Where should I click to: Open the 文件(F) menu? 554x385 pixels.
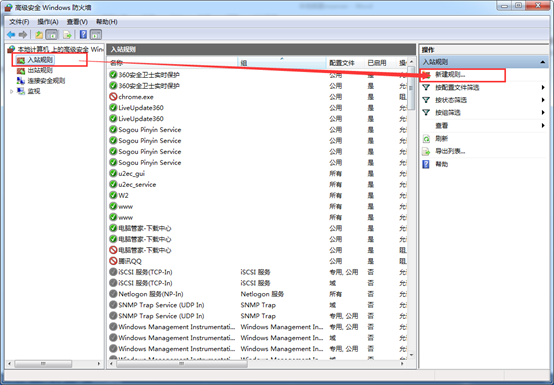pyautogui.click(x=19, y=22)
